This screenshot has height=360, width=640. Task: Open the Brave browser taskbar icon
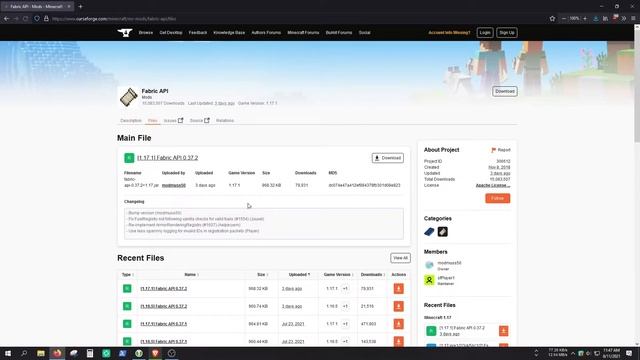155,353
